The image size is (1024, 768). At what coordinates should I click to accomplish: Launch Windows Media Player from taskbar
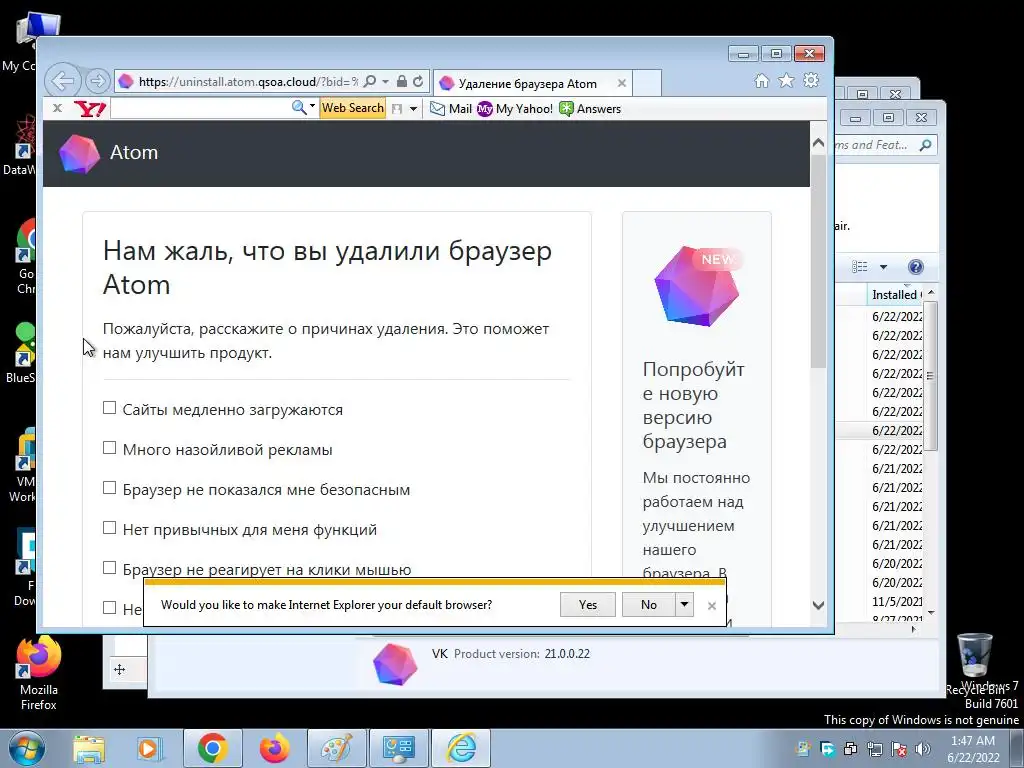click(x=150, y=748)
